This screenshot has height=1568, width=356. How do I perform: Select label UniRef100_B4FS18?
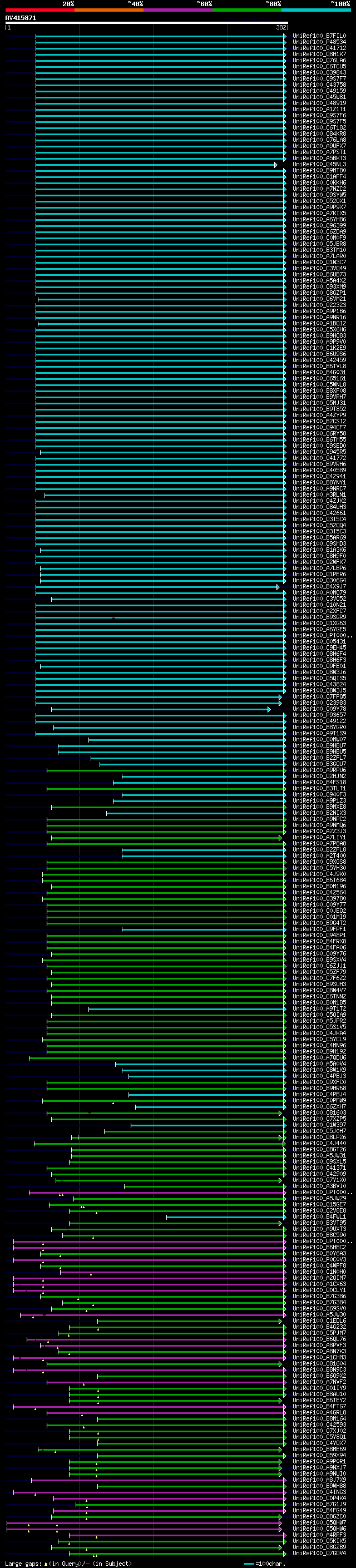(x=319, y=783)
